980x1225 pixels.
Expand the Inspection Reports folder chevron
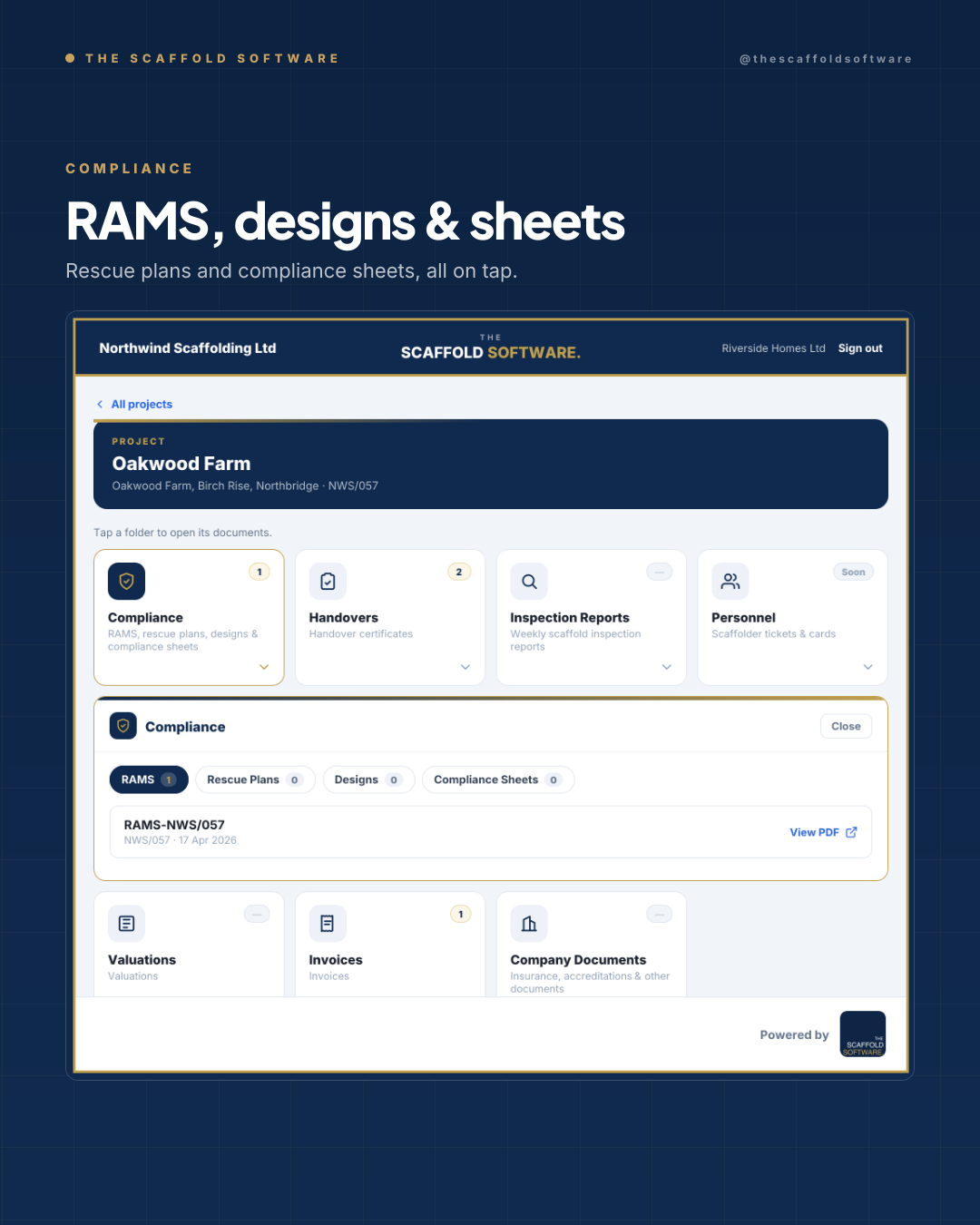[667, 667]
